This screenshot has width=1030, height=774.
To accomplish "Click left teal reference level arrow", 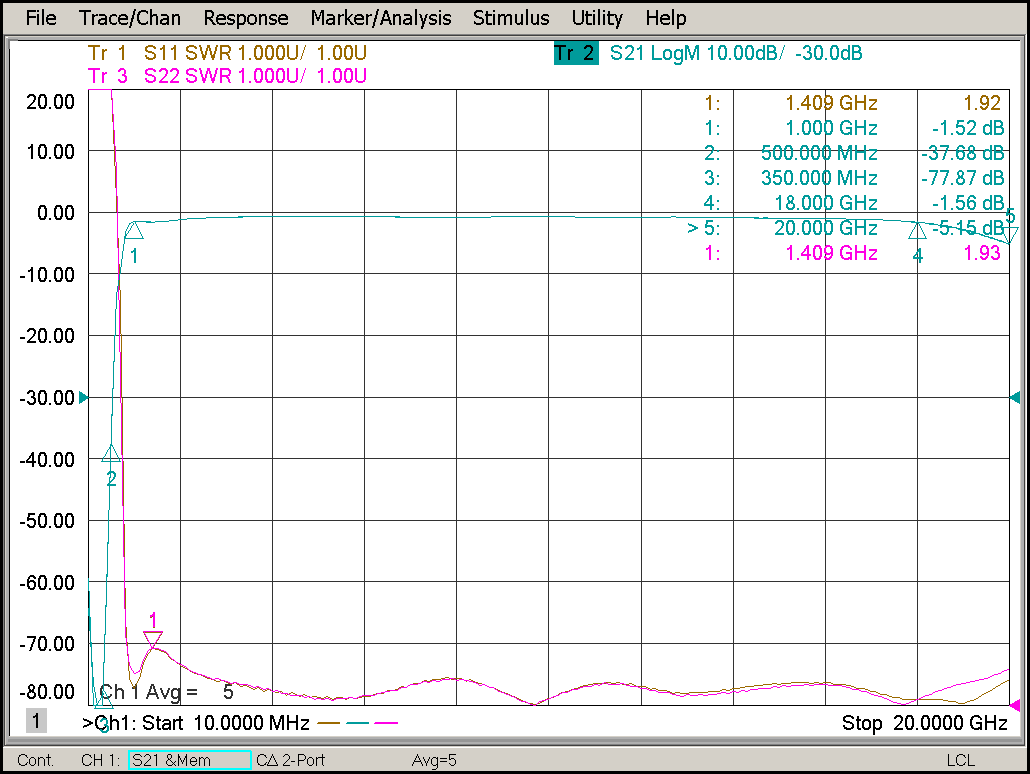I will click(84, 398).
